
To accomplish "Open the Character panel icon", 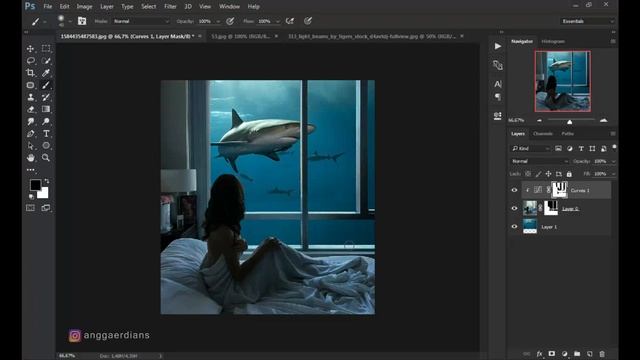I will (x=498, y=84).
